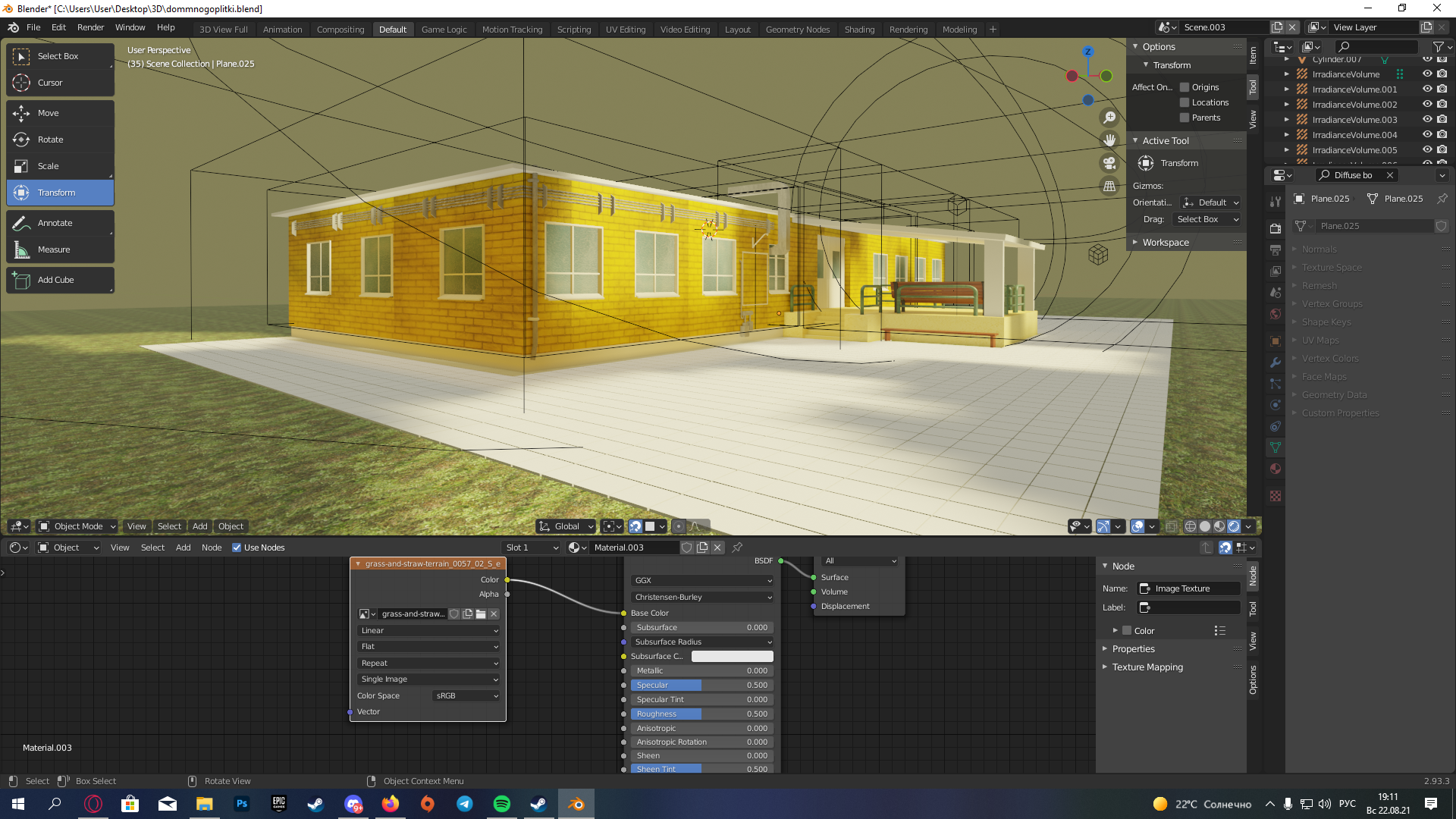Enable the Origins checkbox

1185,87
